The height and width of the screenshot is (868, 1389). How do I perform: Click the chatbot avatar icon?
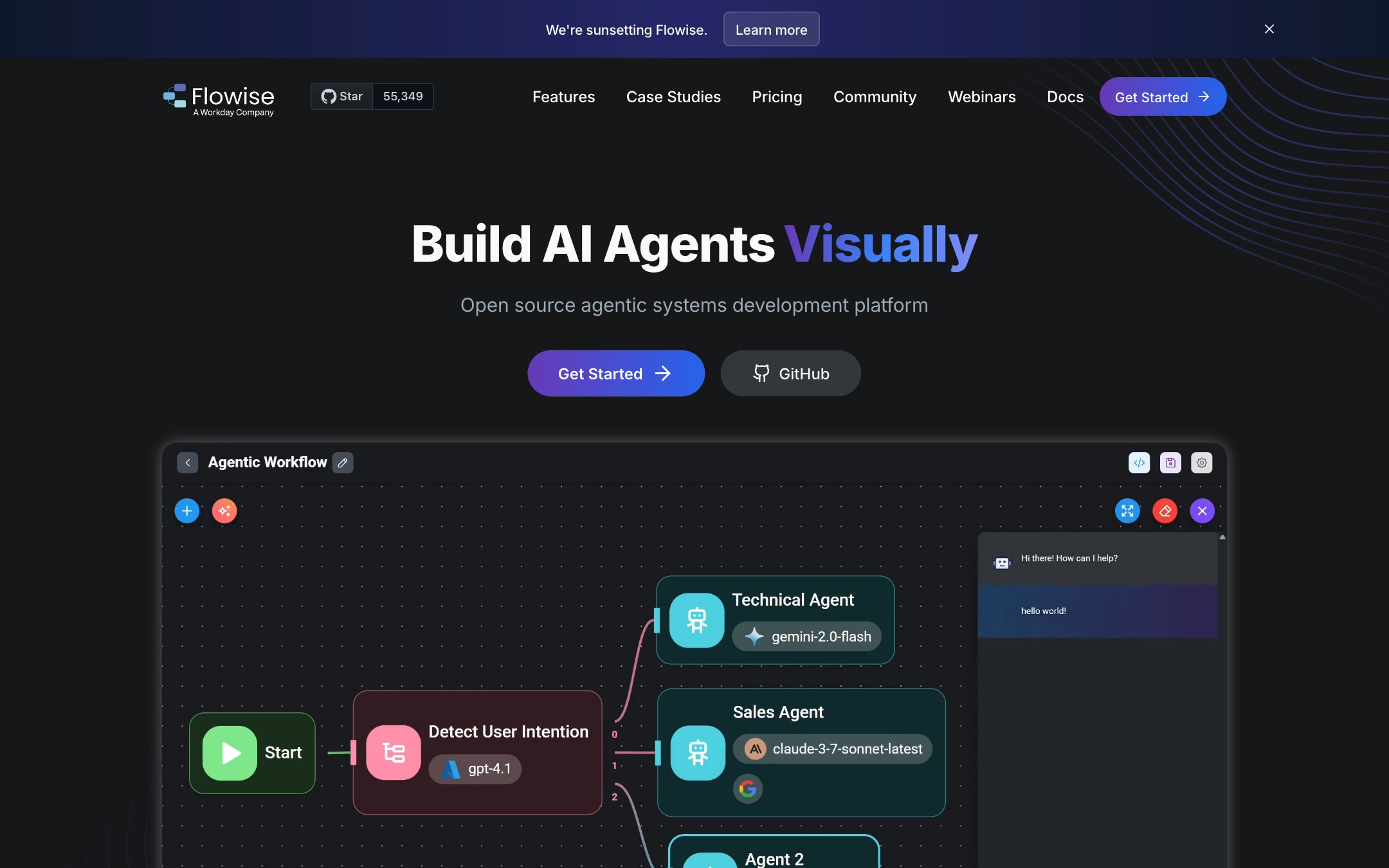1002,562
